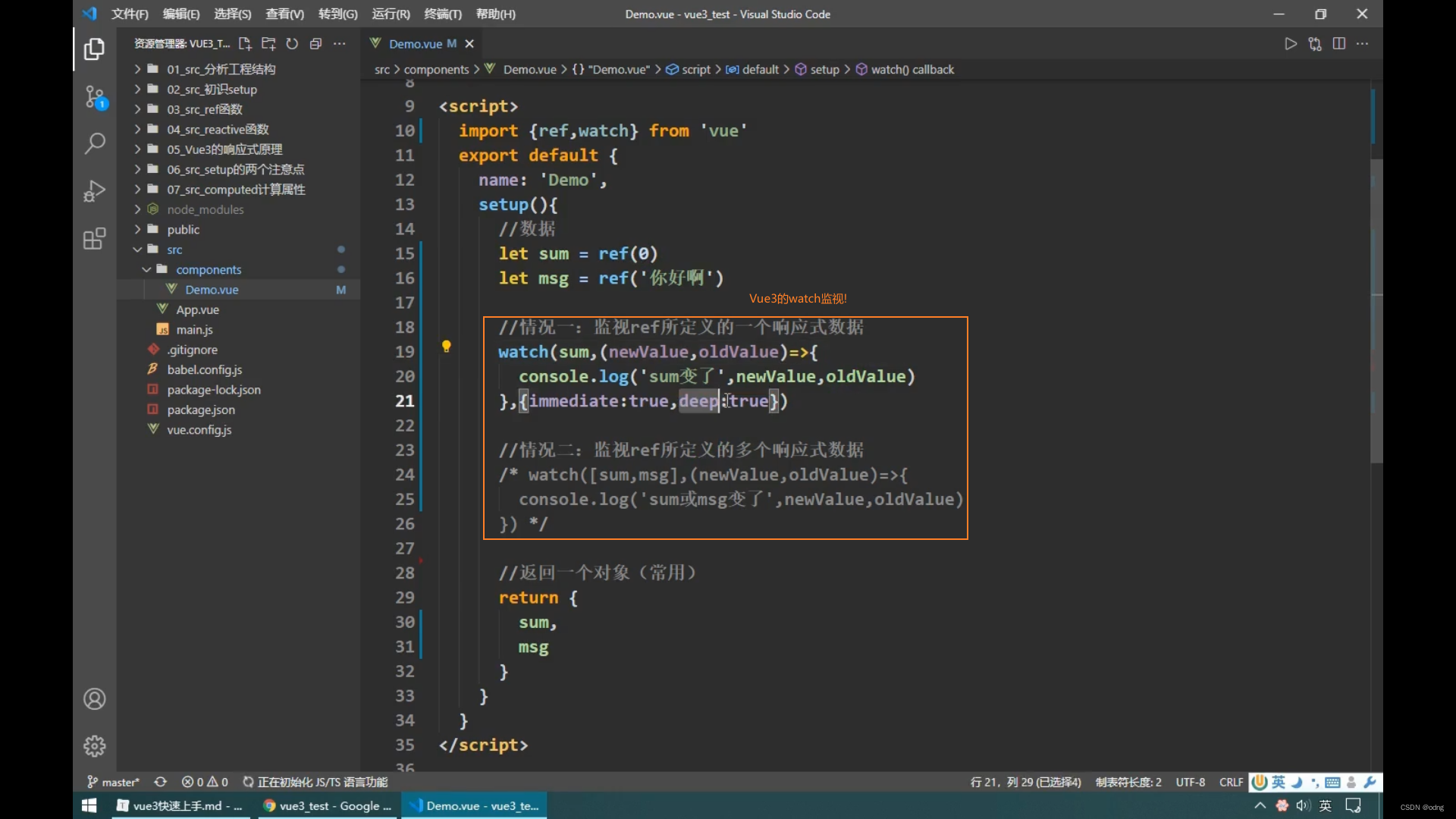Open the Run and Debug view
The image size is (1456, 819).
pos(94,190)
